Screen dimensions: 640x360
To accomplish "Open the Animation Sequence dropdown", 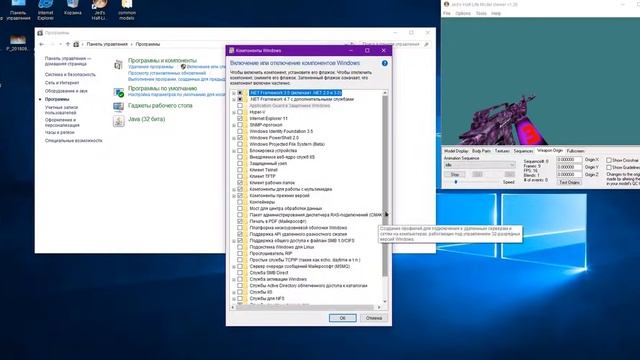I will pos(480,165).
